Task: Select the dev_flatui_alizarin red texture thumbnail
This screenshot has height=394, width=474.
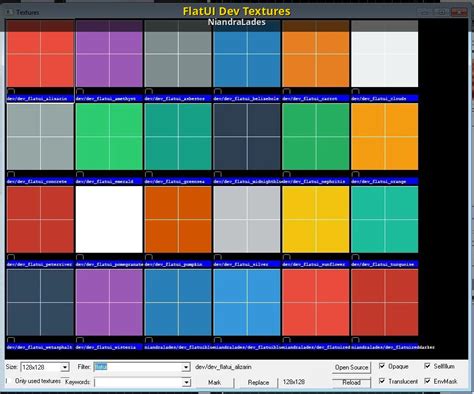Action: click(40, 53)
